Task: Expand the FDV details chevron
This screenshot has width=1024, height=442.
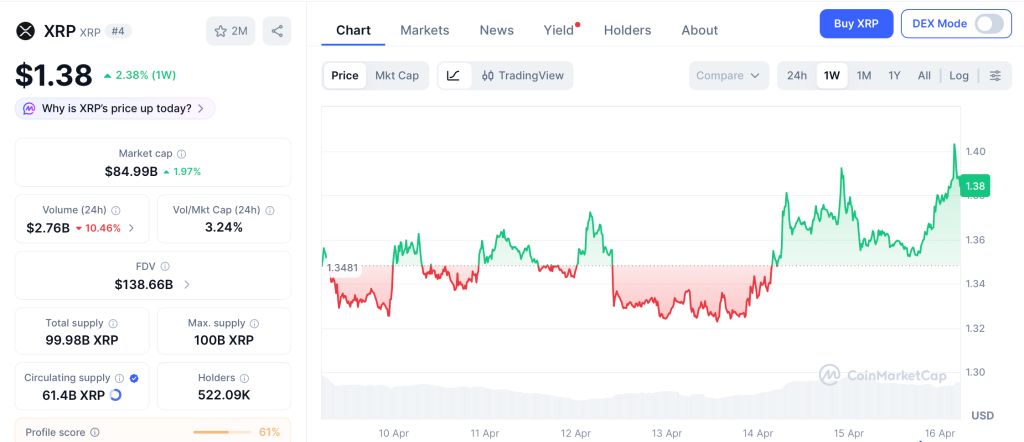Action: [x=186, y=285]
